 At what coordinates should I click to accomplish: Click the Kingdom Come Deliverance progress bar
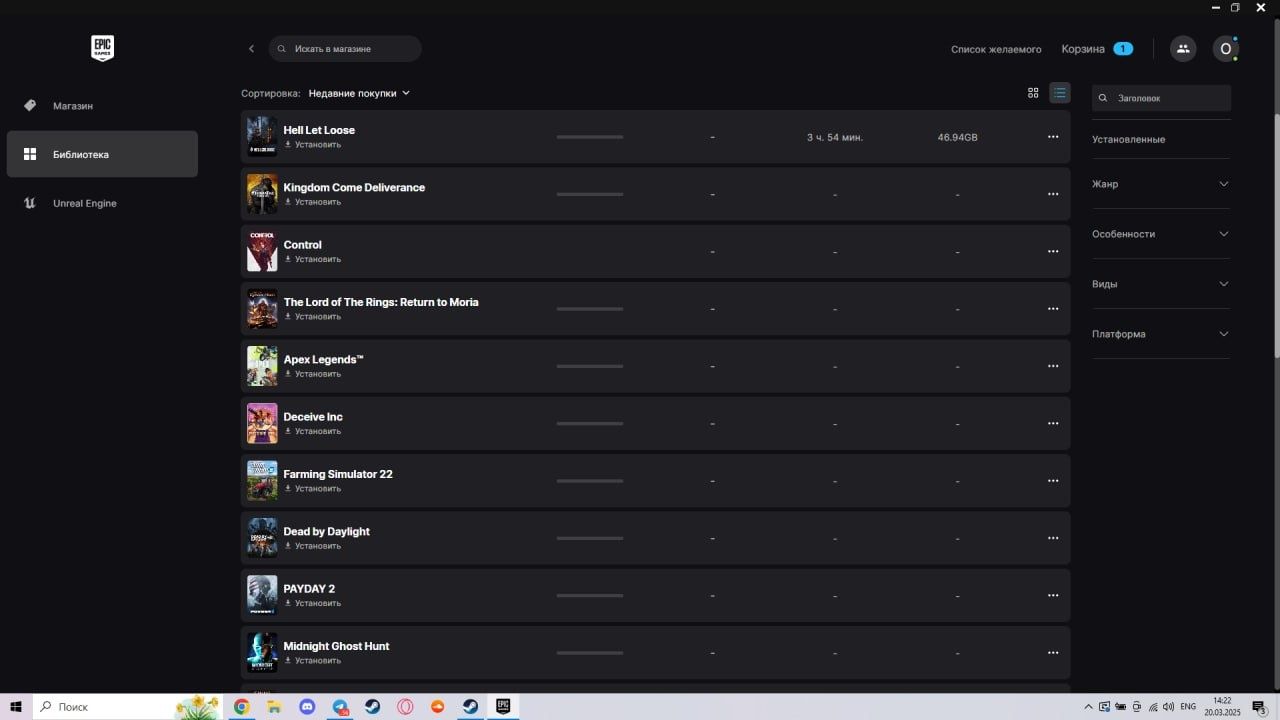coord(590,194)
